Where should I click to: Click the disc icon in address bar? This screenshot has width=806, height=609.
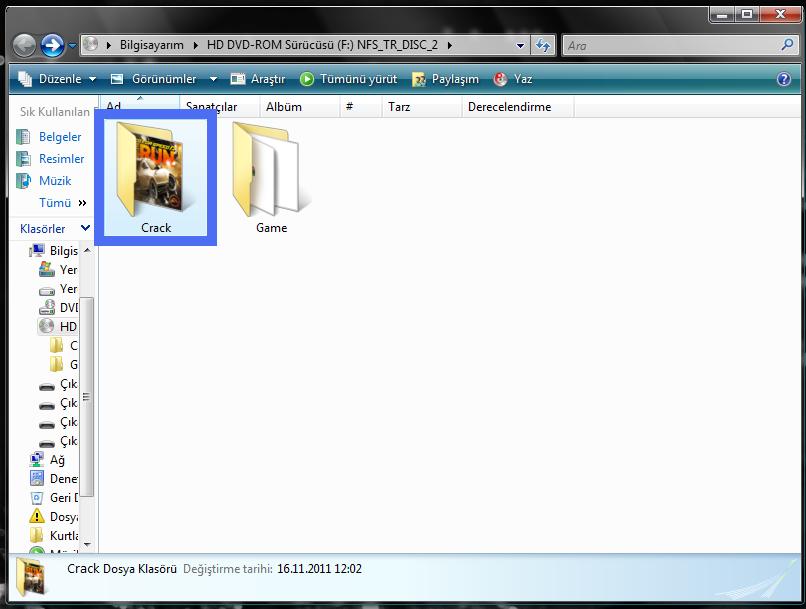(90, 44)
